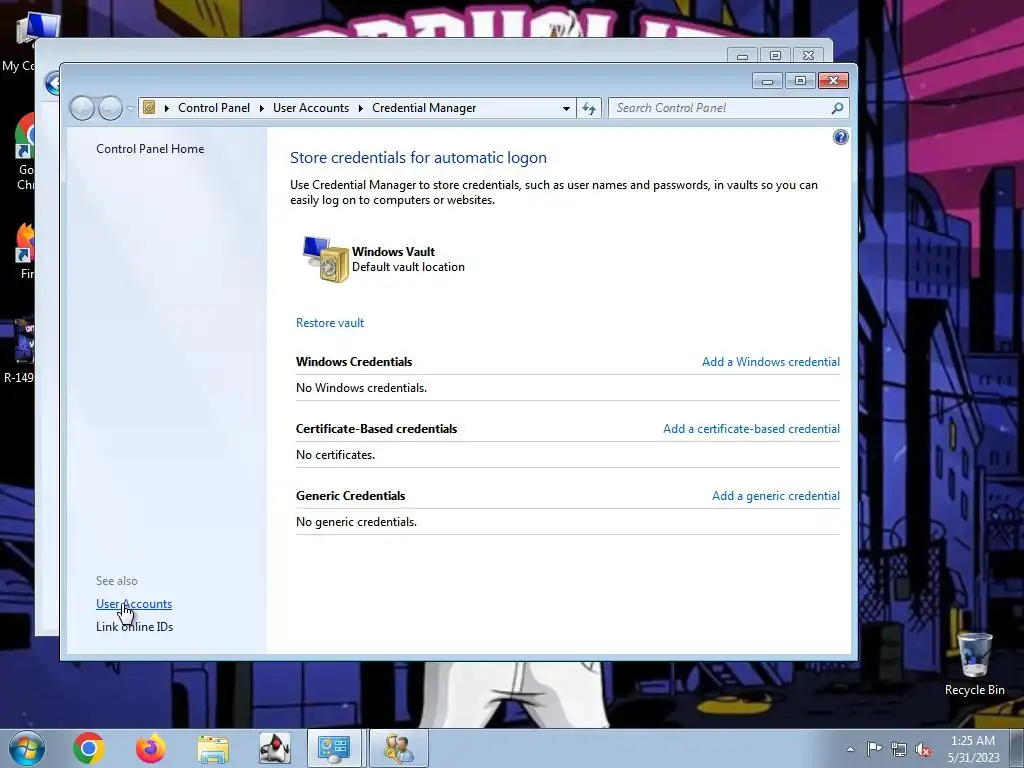Go back with the Back arrow button

coord(82,108)
